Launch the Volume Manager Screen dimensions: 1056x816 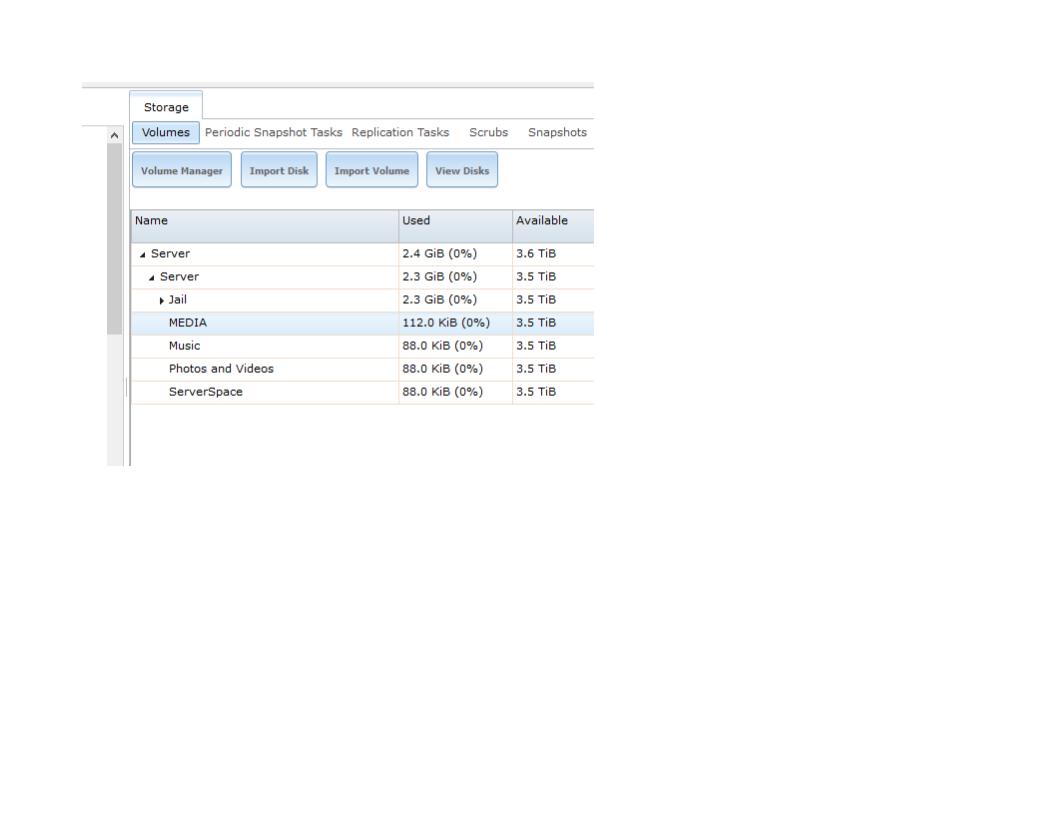182,170
